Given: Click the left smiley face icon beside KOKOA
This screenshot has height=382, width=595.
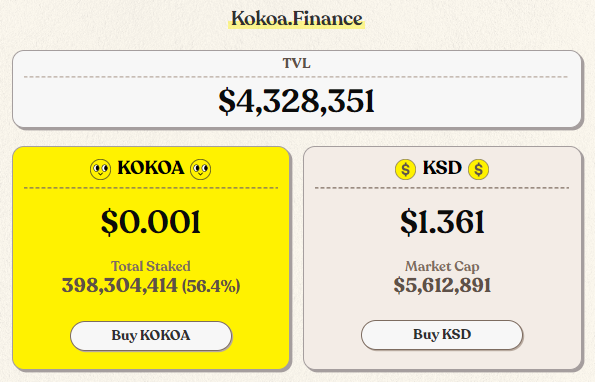Looking at the screenshot, I should 101,169.
